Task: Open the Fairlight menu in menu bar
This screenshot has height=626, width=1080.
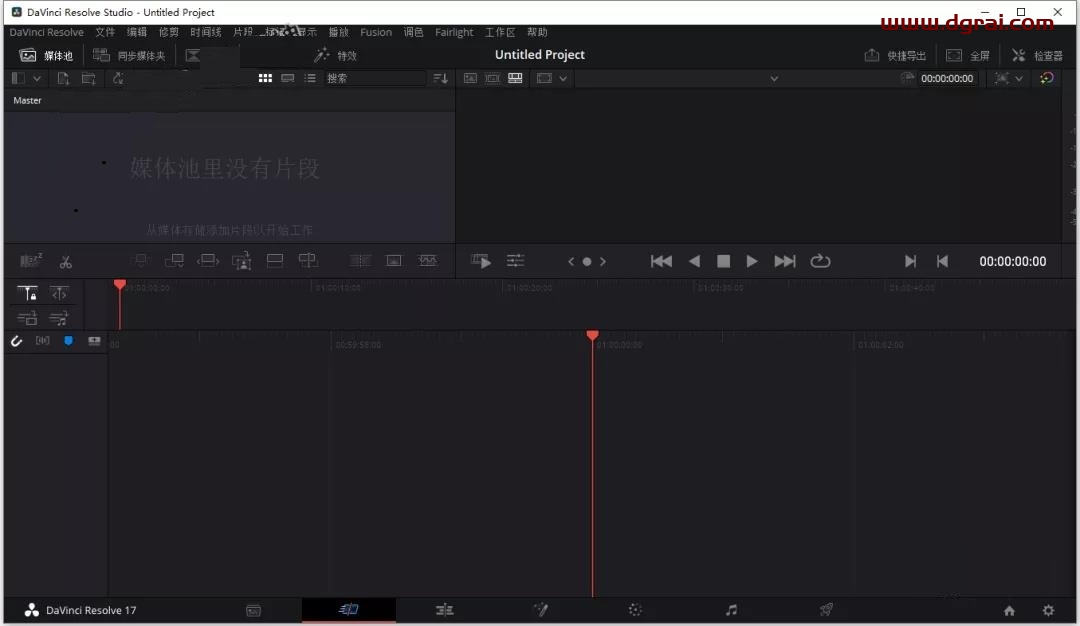Action: pos(454,32)
